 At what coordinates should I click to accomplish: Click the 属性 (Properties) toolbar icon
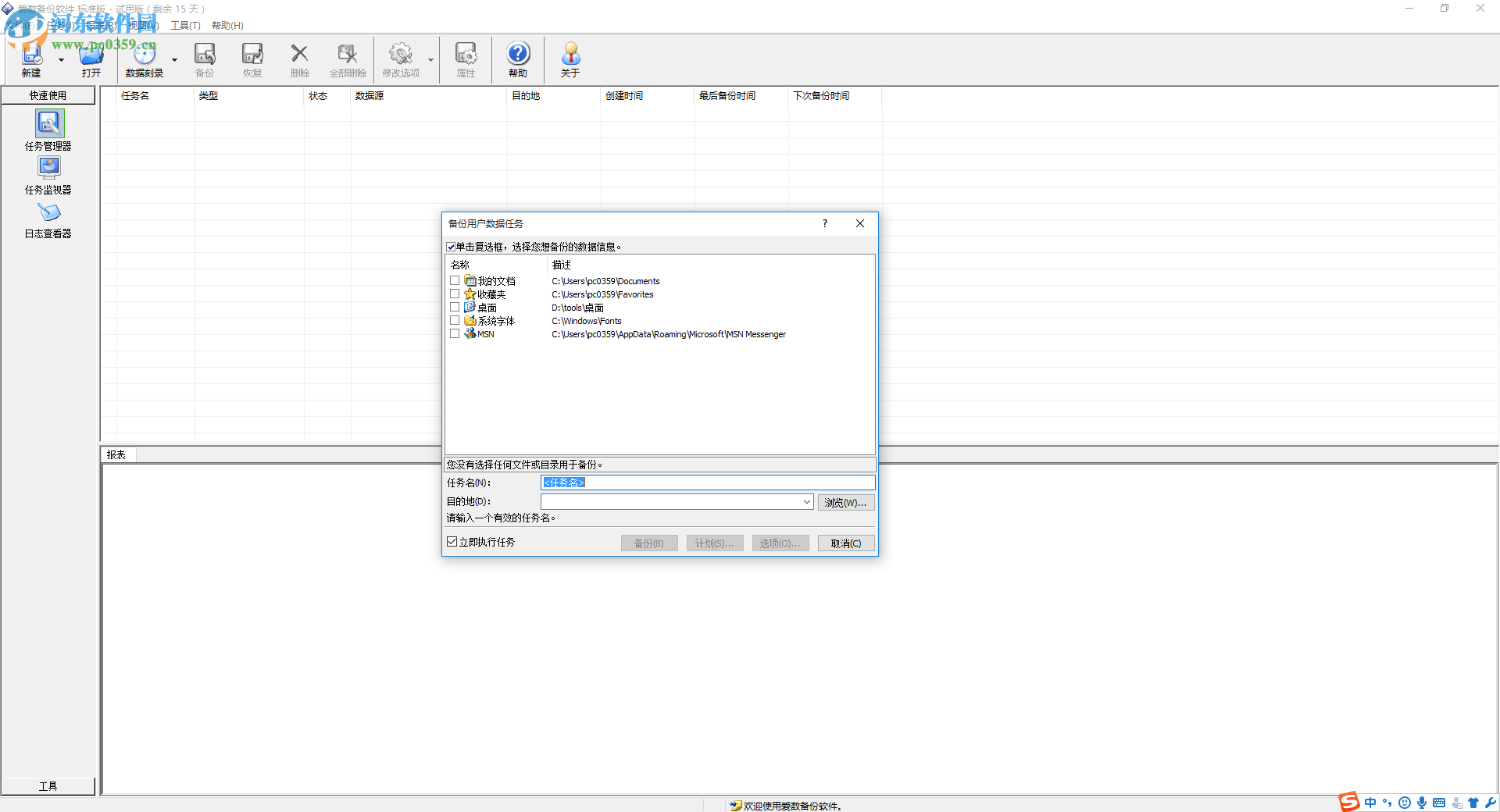pyautogui.click(x=466, y=54)
